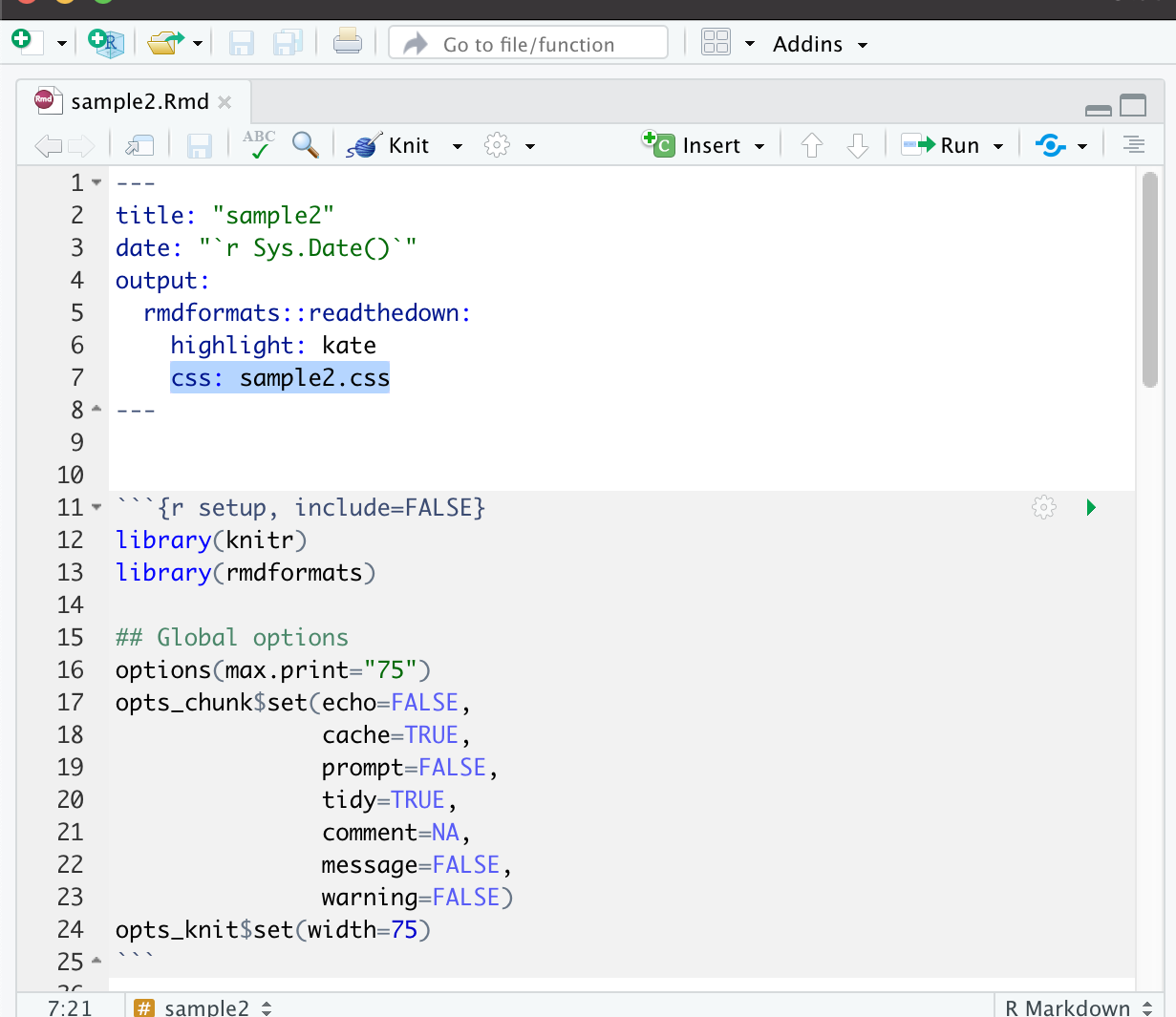1176x1017 pixels.
Task: Show document in new window
Action: (x=140, y=145)
